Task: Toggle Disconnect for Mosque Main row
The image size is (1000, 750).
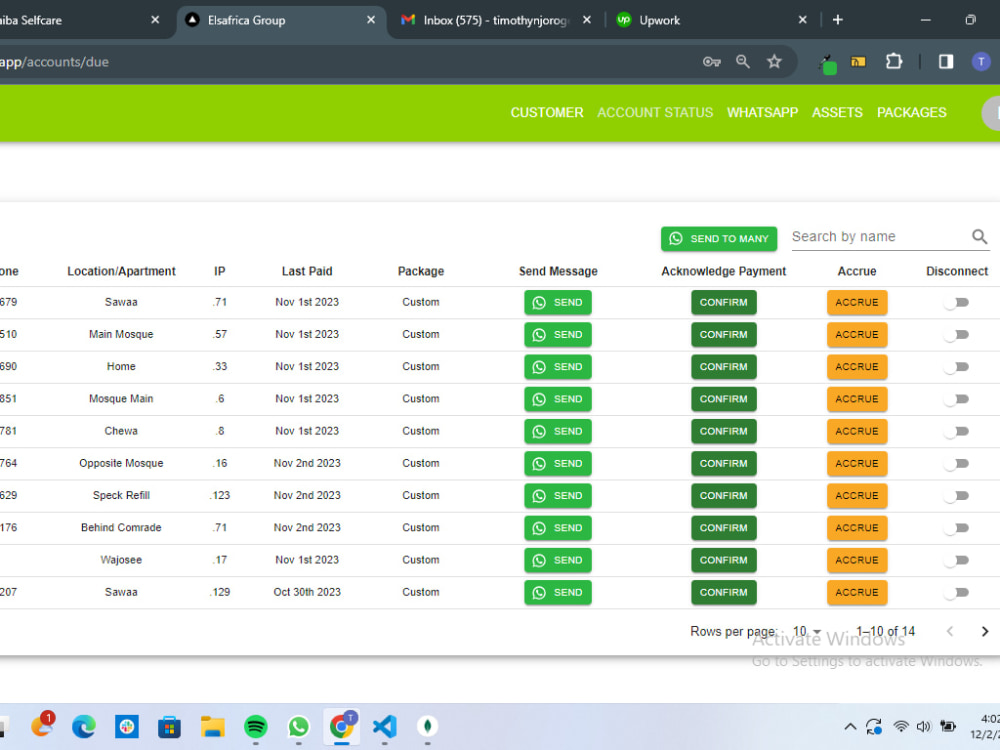Action: 957,399
